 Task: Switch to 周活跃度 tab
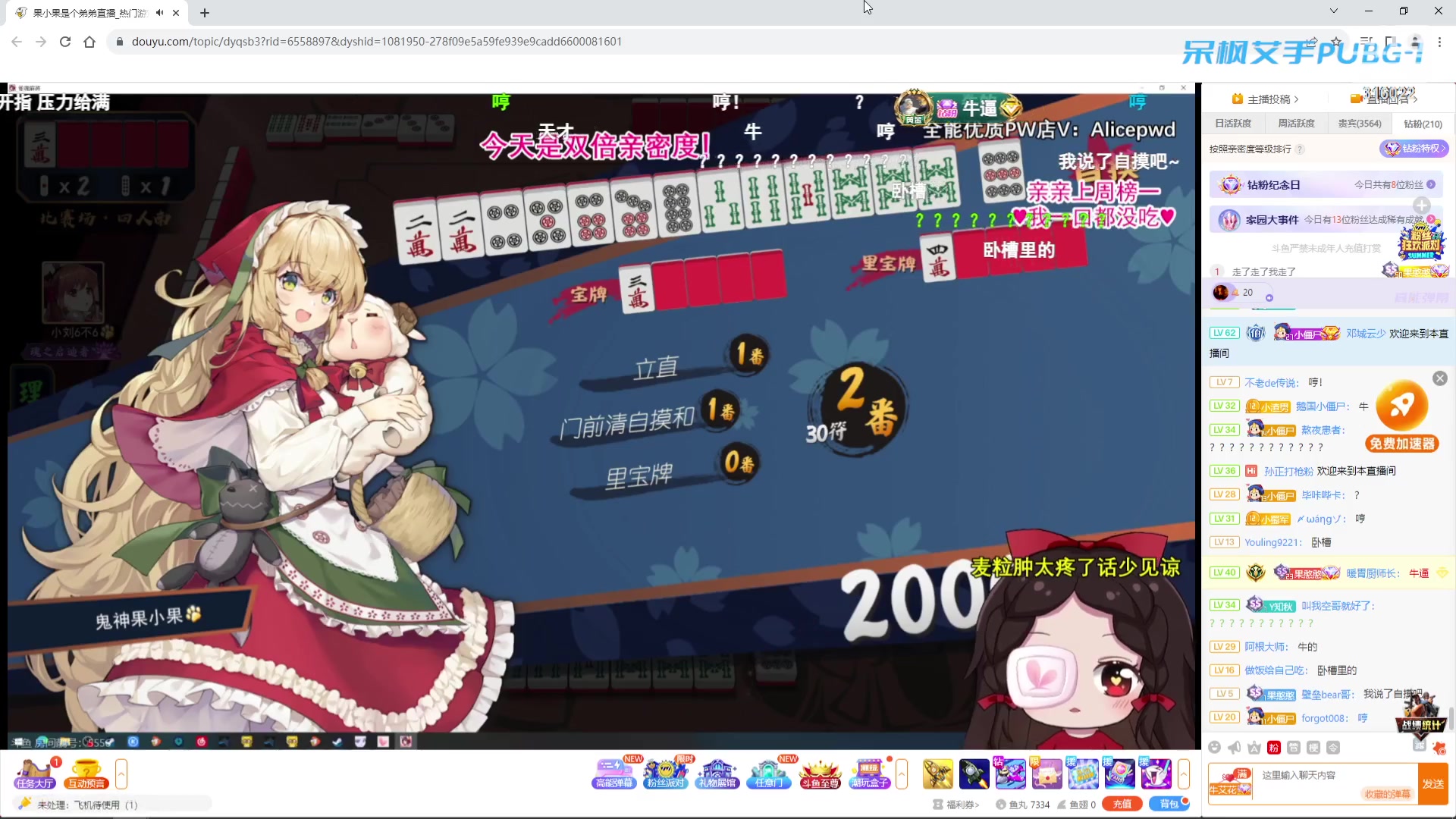click(1296, 124)
